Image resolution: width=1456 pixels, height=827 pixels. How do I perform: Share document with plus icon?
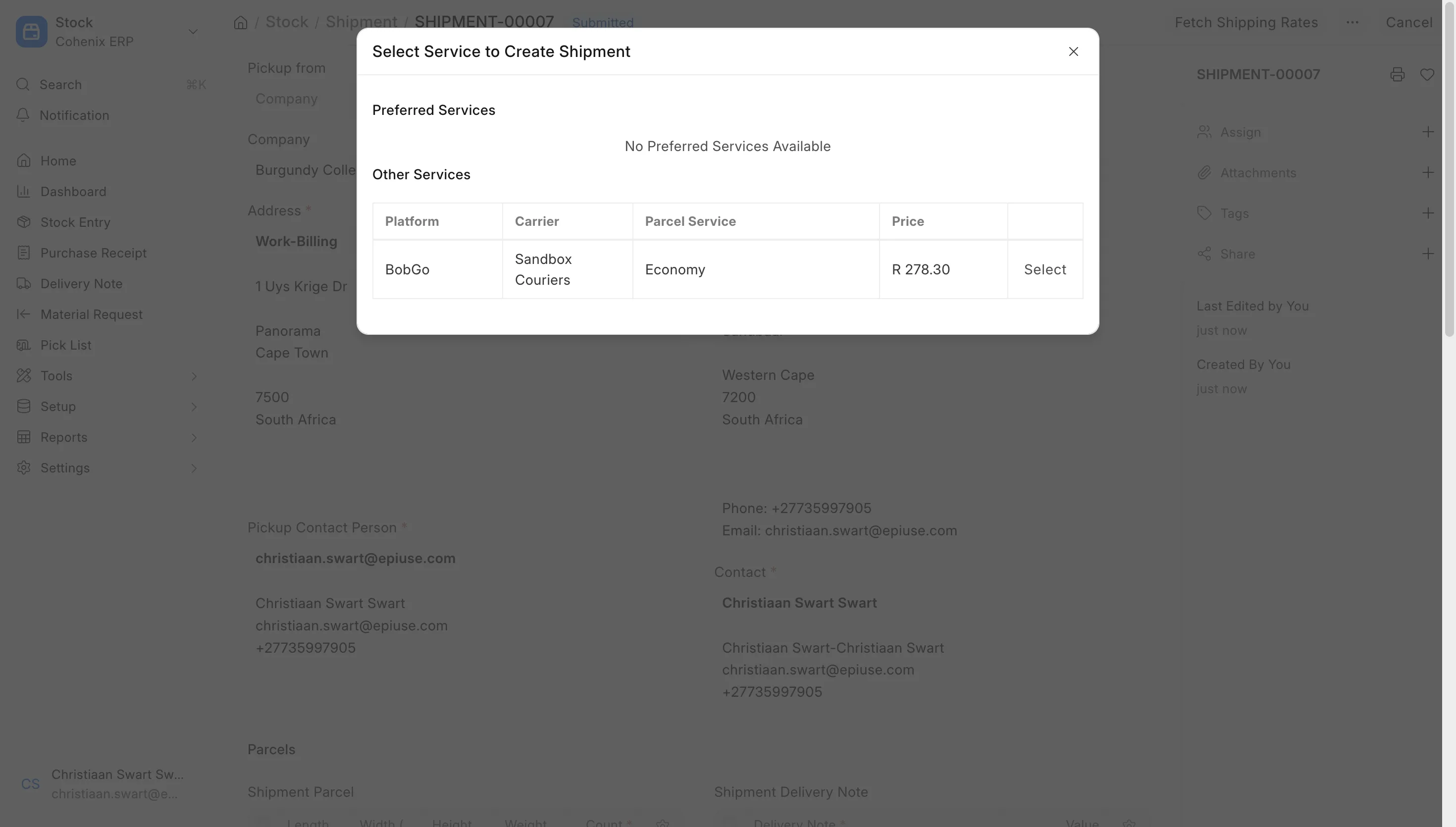(1428, 254)
